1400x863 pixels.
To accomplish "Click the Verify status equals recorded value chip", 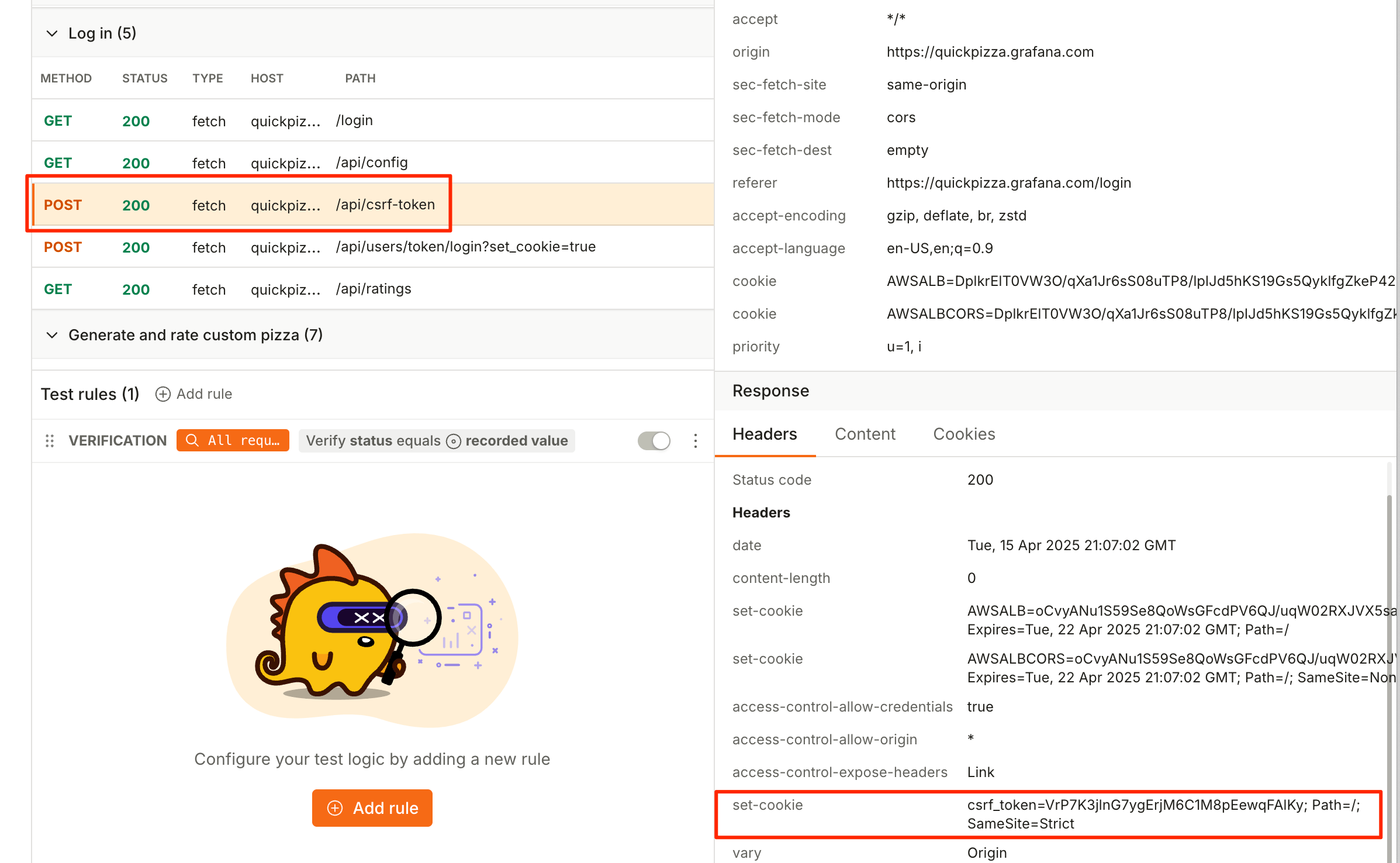I will pyautogui.click(x=437, y=441).
